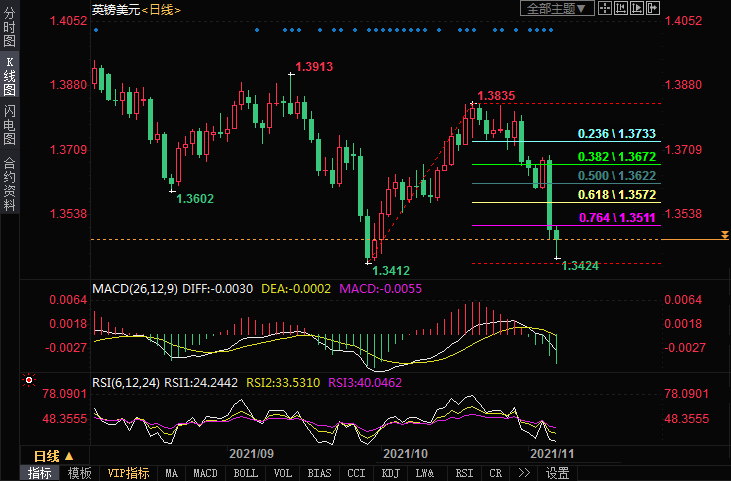Select the 指标 tab in bottom bar
The width and height of the screenshot is (731, 481).
[40, 473]
